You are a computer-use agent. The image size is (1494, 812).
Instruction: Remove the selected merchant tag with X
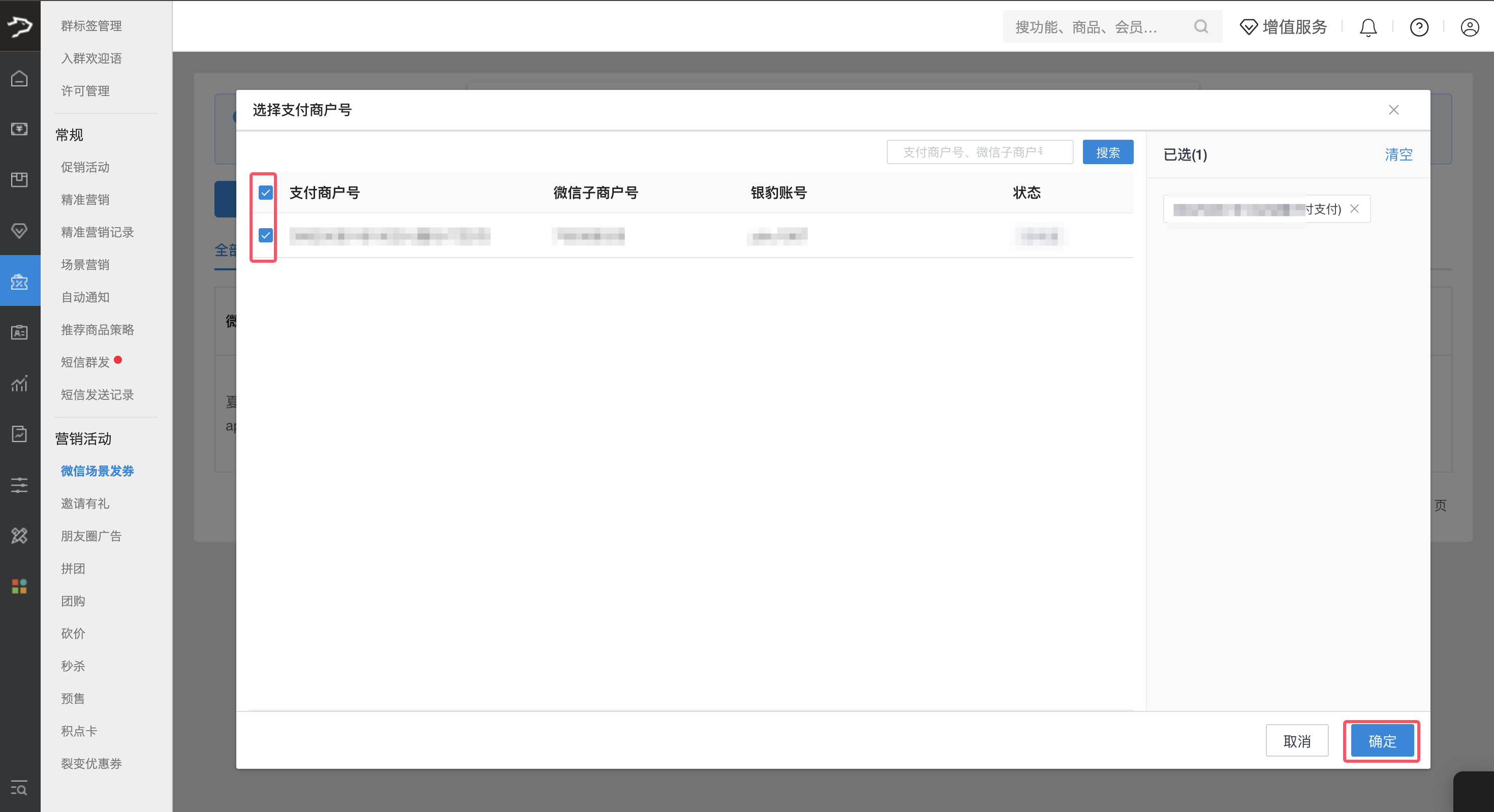(x=1354, y=209)
